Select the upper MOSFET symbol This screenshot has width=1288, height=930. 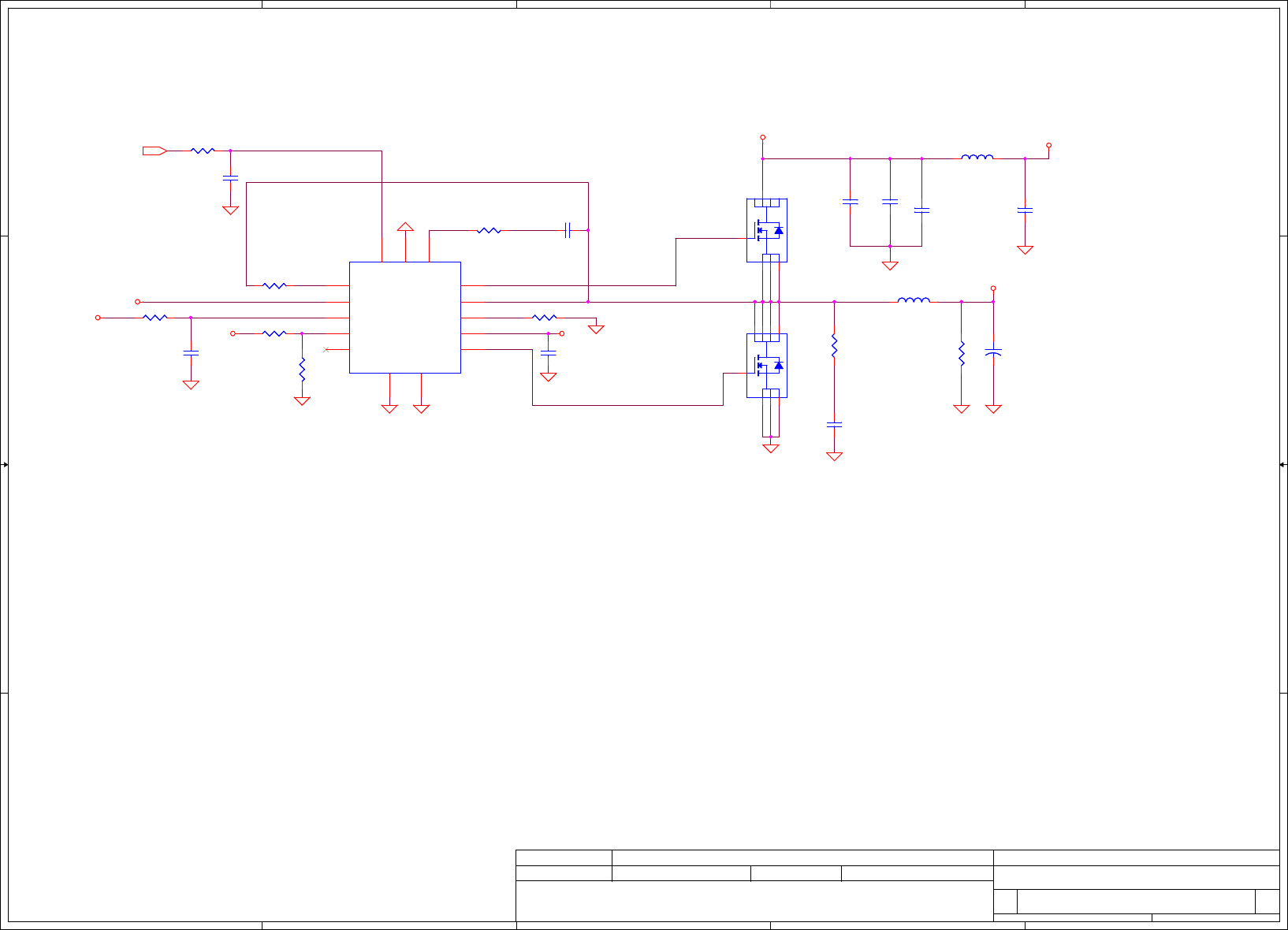pyautogui.click(x=767, y=230)
